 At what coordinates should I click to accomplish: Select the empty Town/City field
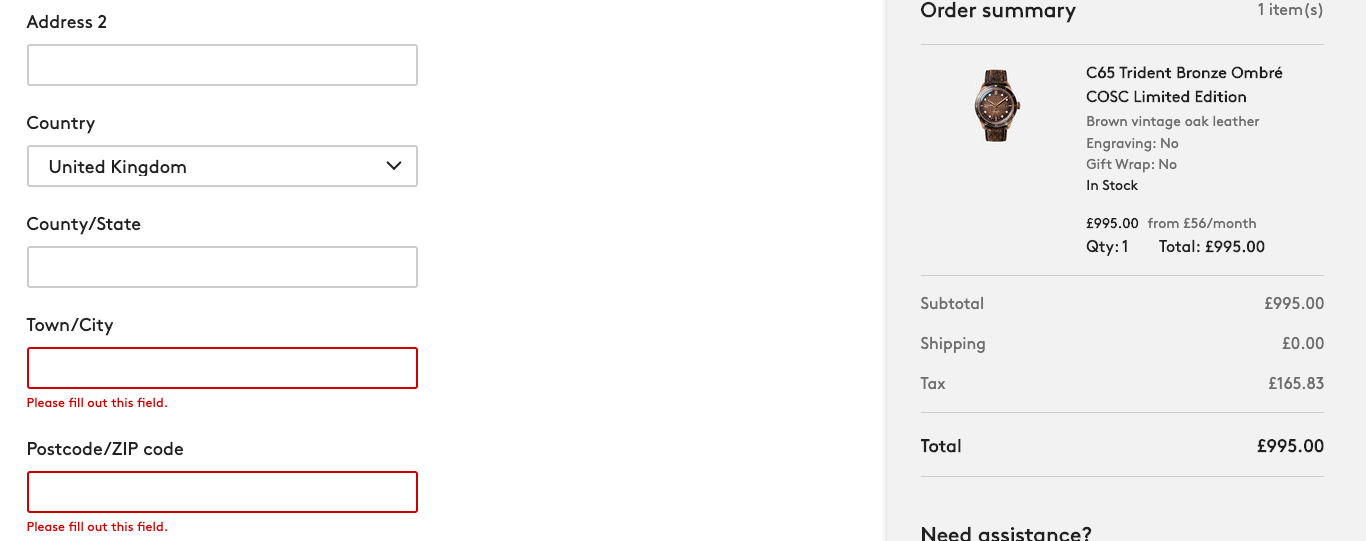[x=222, y=368]
